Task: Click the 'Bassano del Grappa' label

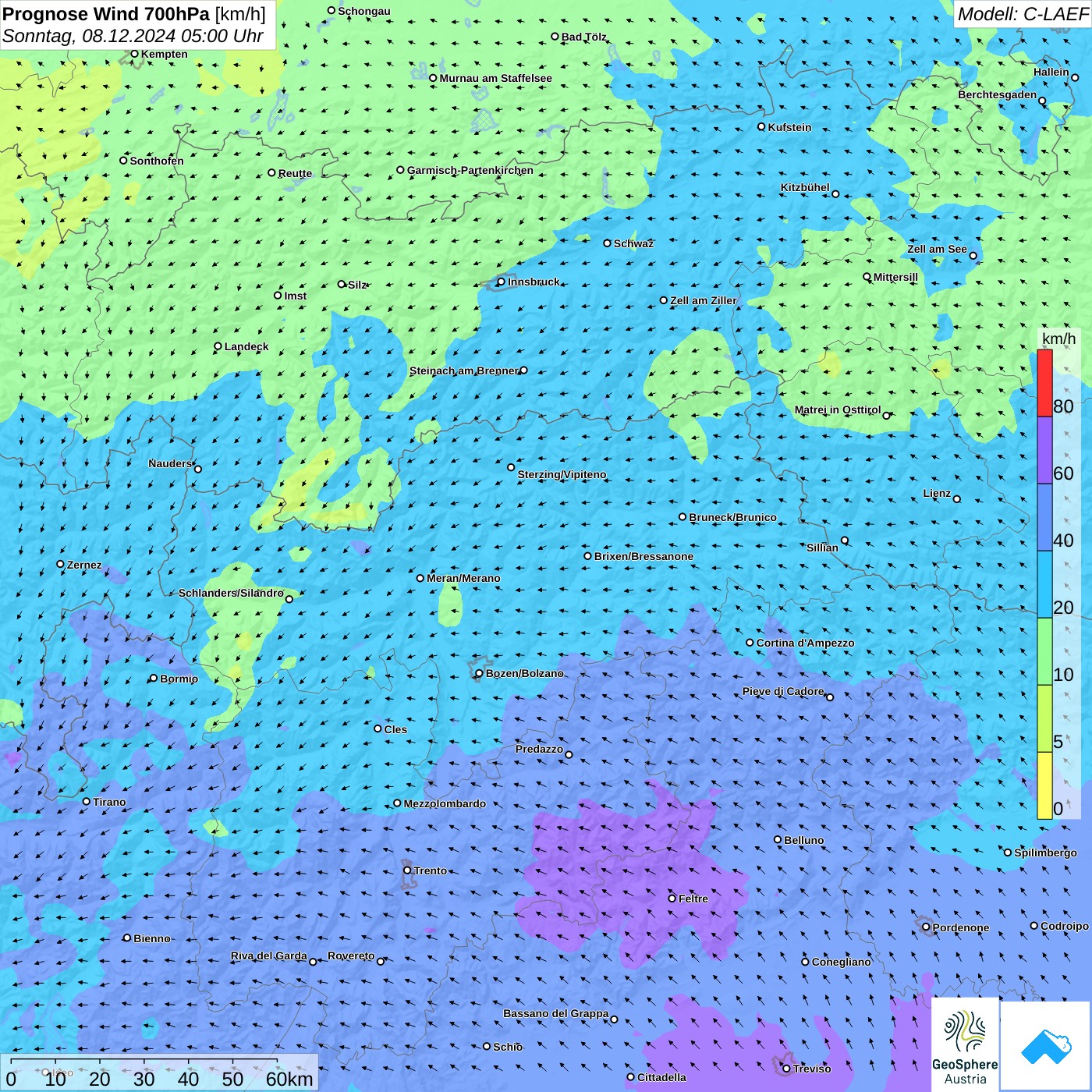Action: [x=556, y=1013]
